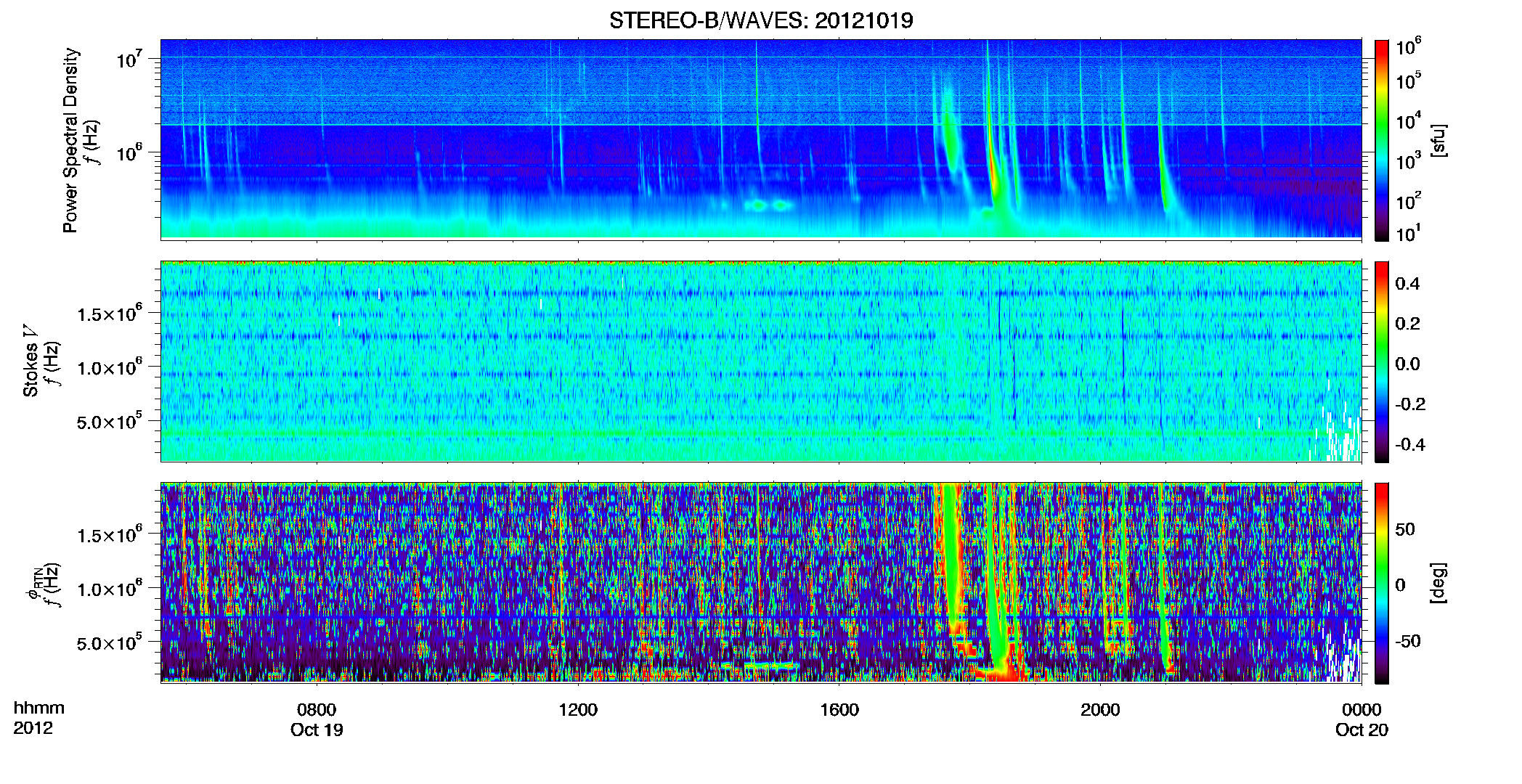
Task: Click the -0.4 value on Stokes V colorbar
Action: point(1410,444)
